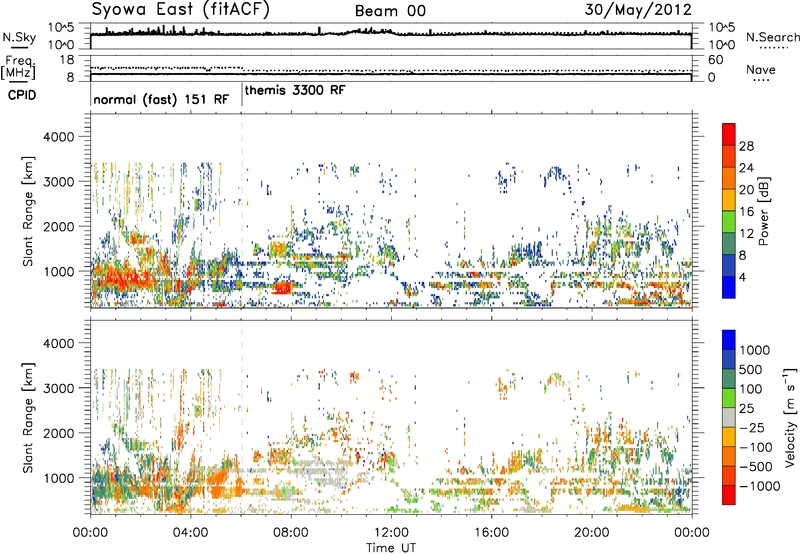Click the '4000' tick of the power panel

coord(61,137)
